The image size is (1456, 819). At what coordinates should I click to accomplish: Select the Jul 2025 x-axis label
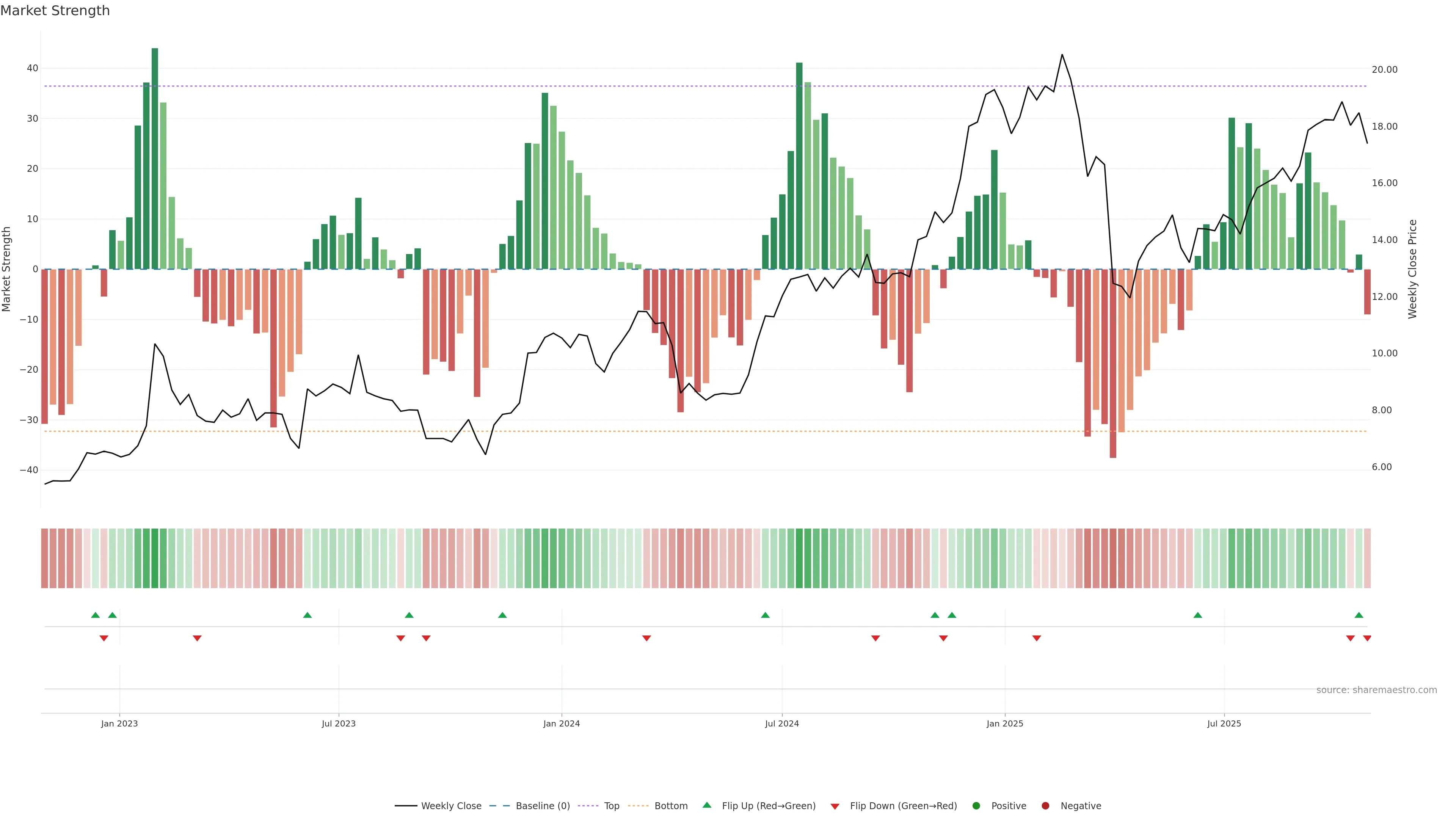[1224, 723]
